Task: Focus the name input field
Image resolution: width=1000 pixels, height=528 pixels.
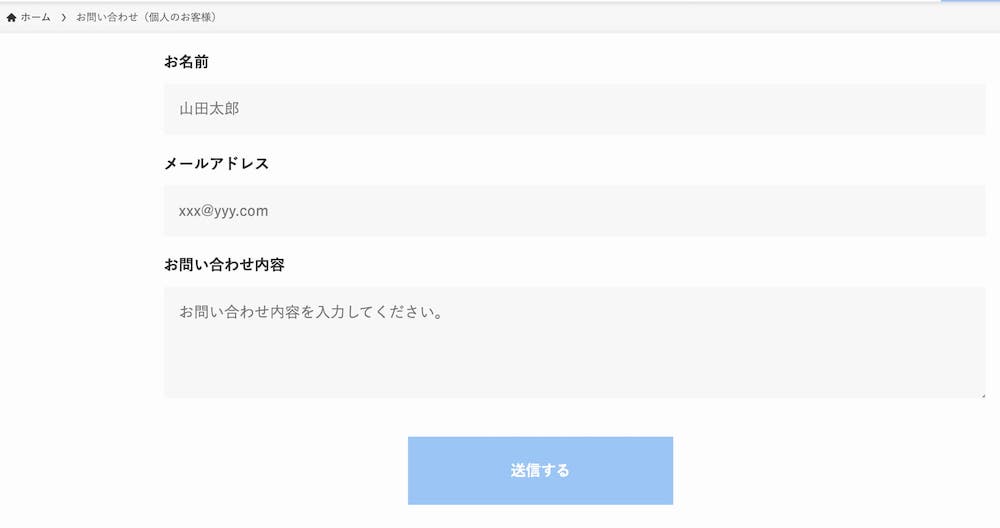Action: click(575, 109)
